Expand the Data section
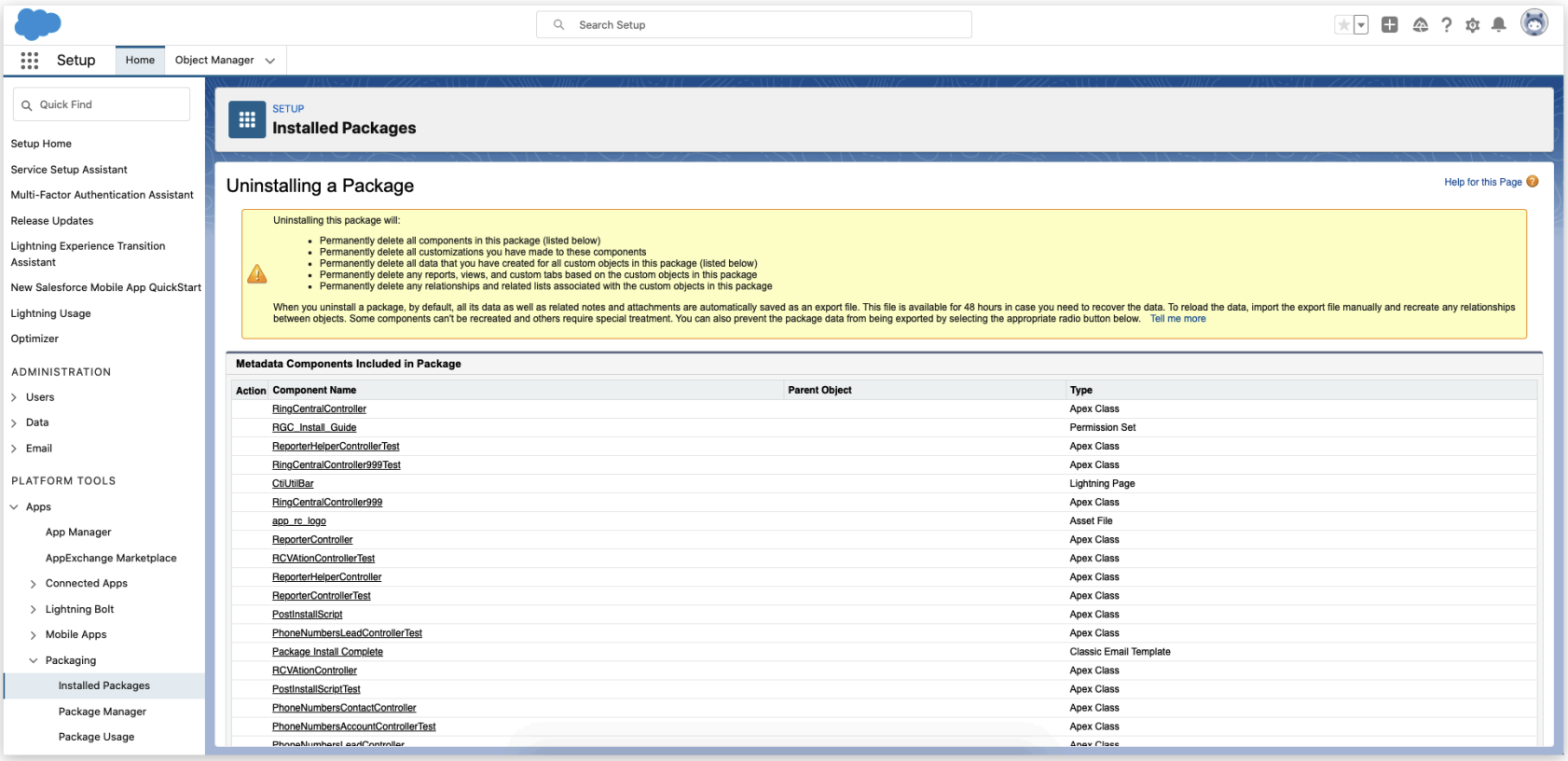Screen dimensions: 1568x761 click(x=14, y=423)
